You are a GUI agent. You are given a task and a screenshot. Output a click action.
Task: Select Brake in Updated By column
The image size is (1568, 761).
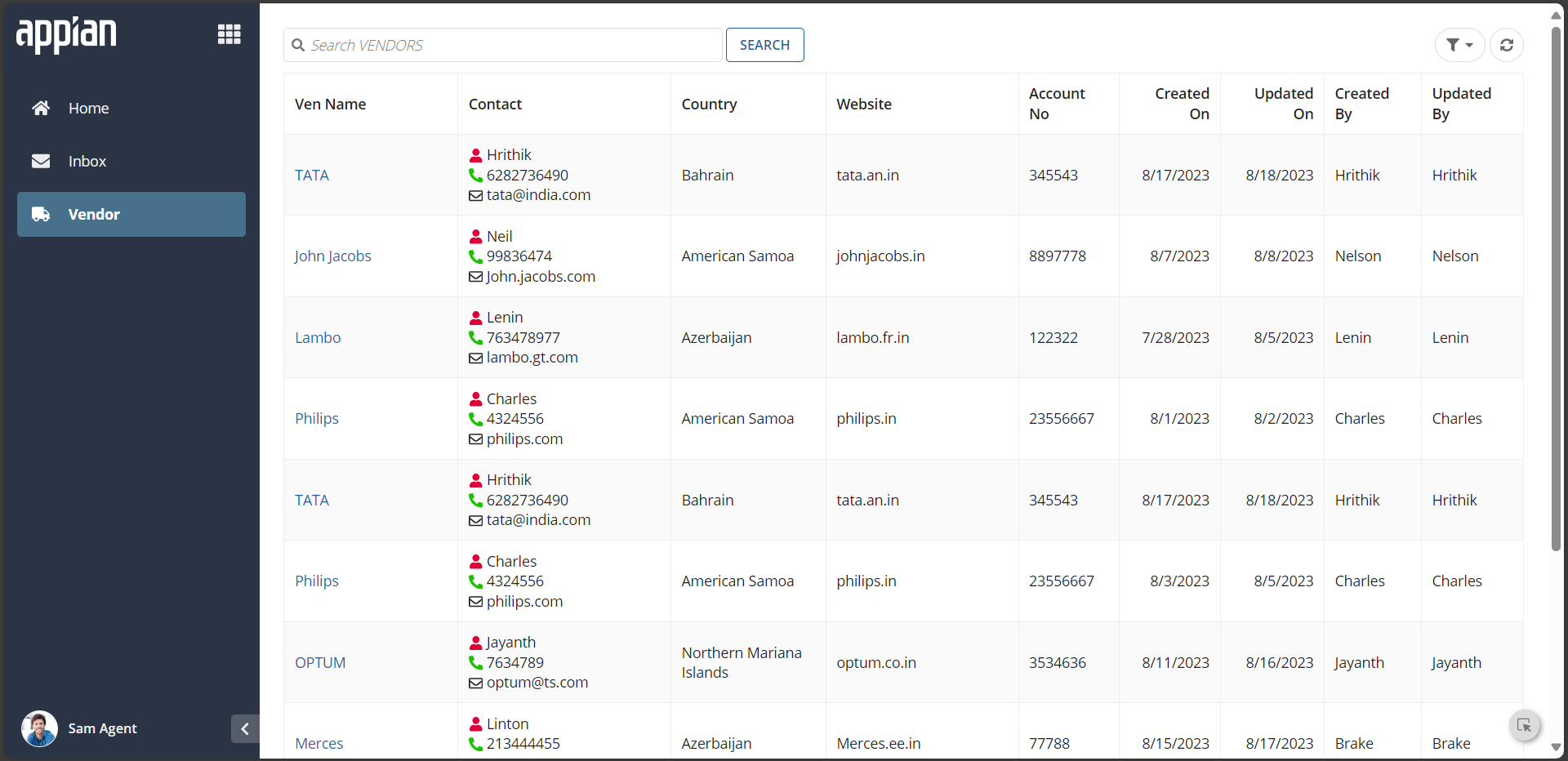[1451, 743]
